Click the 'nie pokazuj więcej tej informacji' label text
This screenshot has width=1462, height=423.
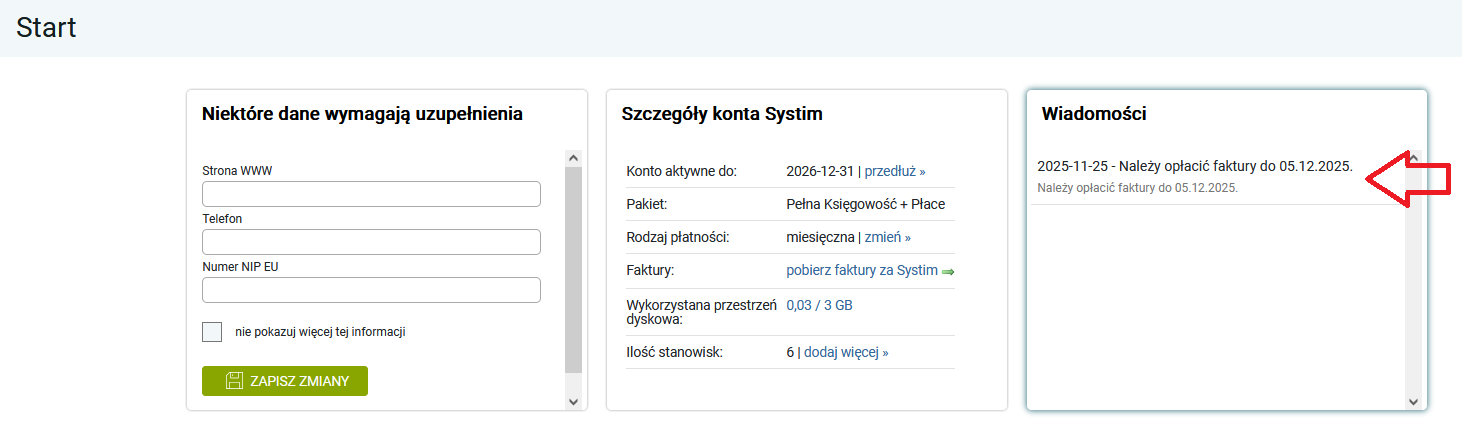tap(320, 332)
